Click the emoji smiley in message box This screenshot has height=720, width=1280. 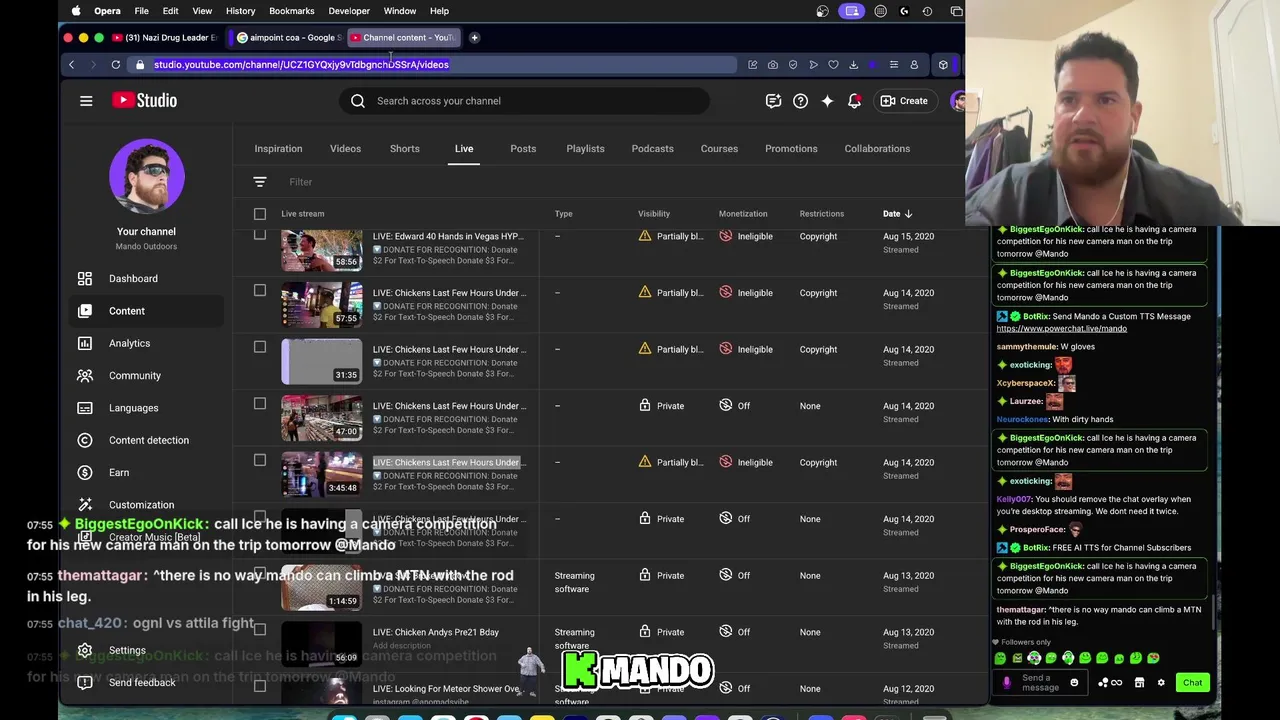tap(1074, 683)
